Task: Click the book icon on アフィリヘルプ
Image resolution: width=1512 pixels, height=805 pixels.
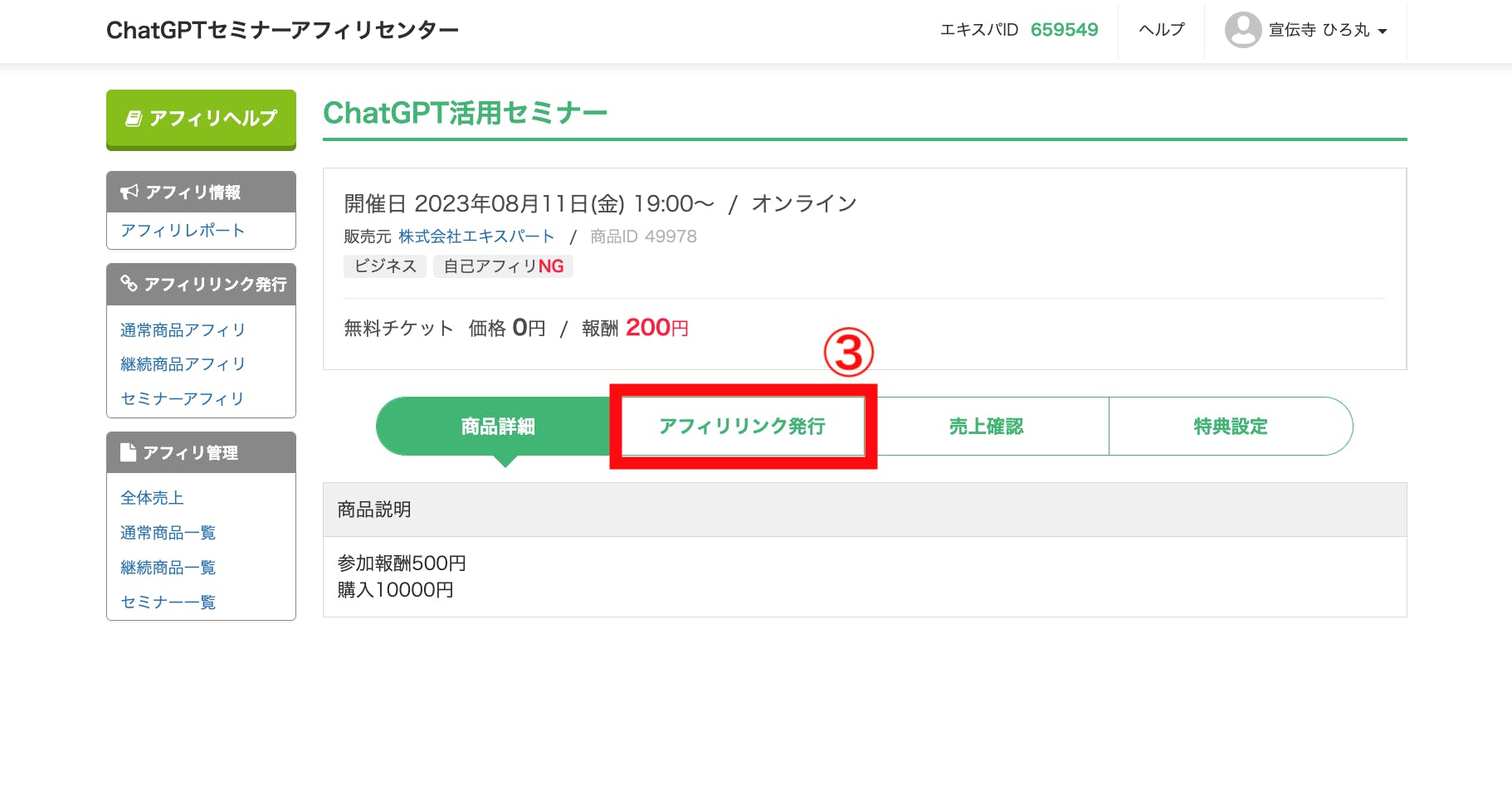Action: [x=134, y=119]
